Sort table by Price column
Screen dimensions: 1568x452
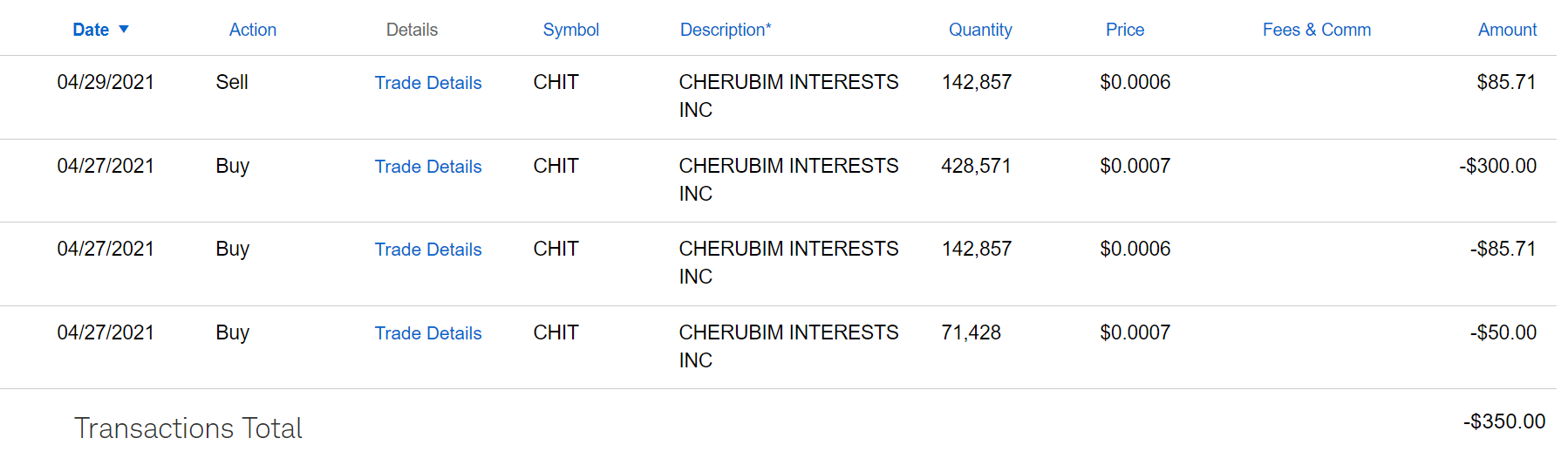(x=1124, y=30)
